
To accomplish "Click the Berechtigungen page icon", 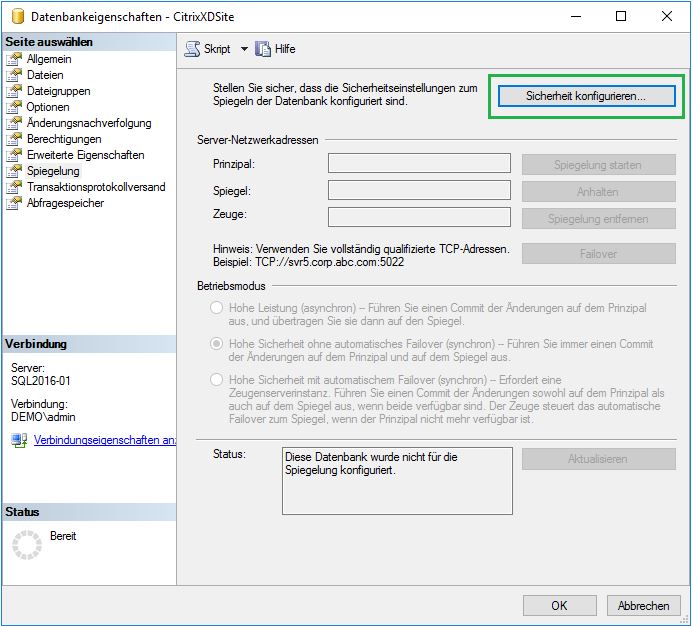I will pyautogui.click(x=14, y=139).
